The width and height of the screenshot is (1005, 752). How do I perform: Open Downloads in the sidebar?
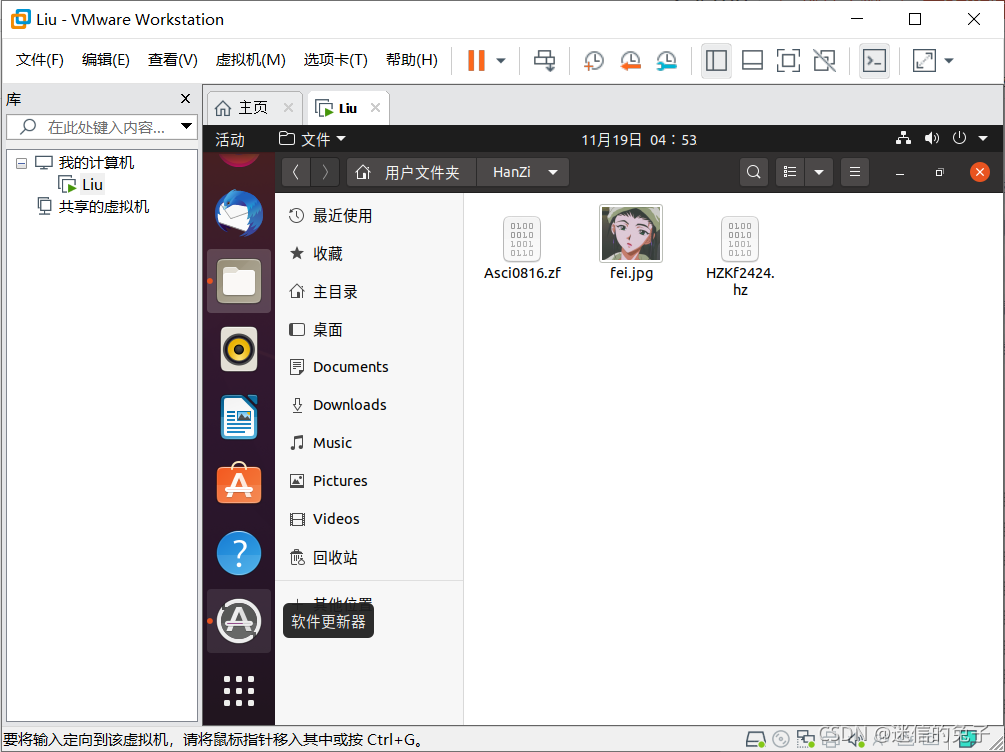369,405
